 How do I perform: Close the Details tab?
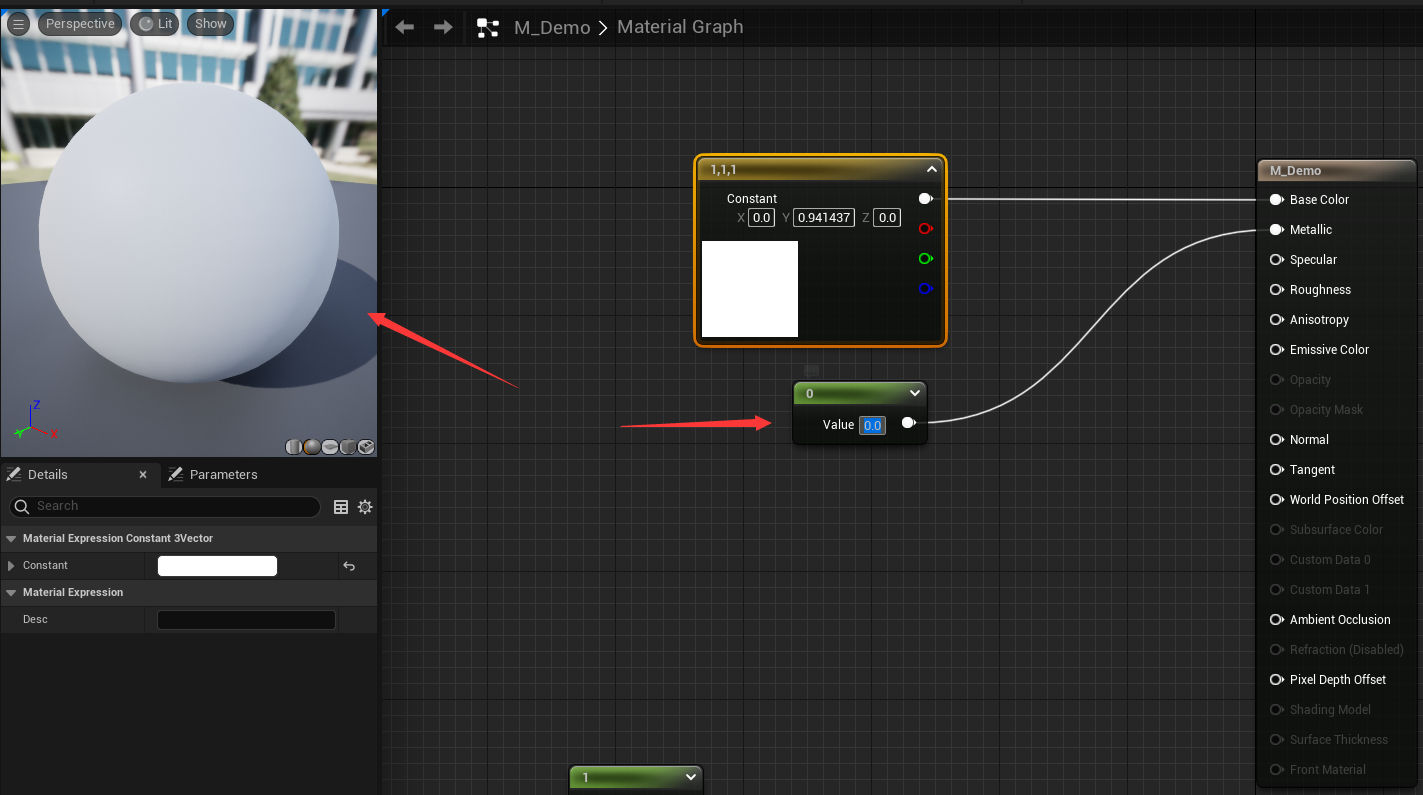tap(143, 475)
